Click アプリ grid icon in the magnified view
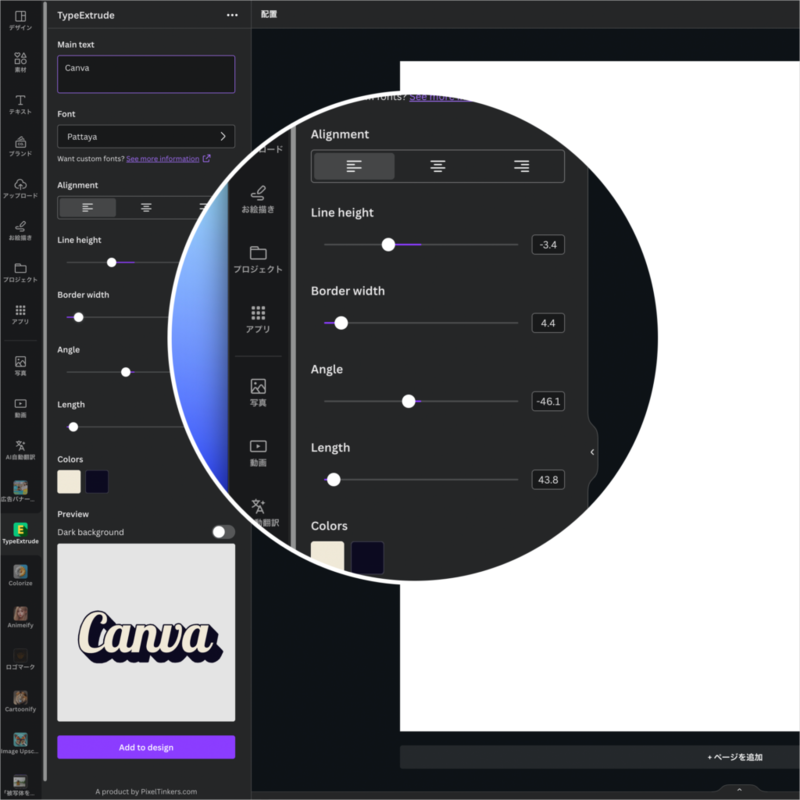The height and width of the screenshot is (800, 800). (258, 312)
